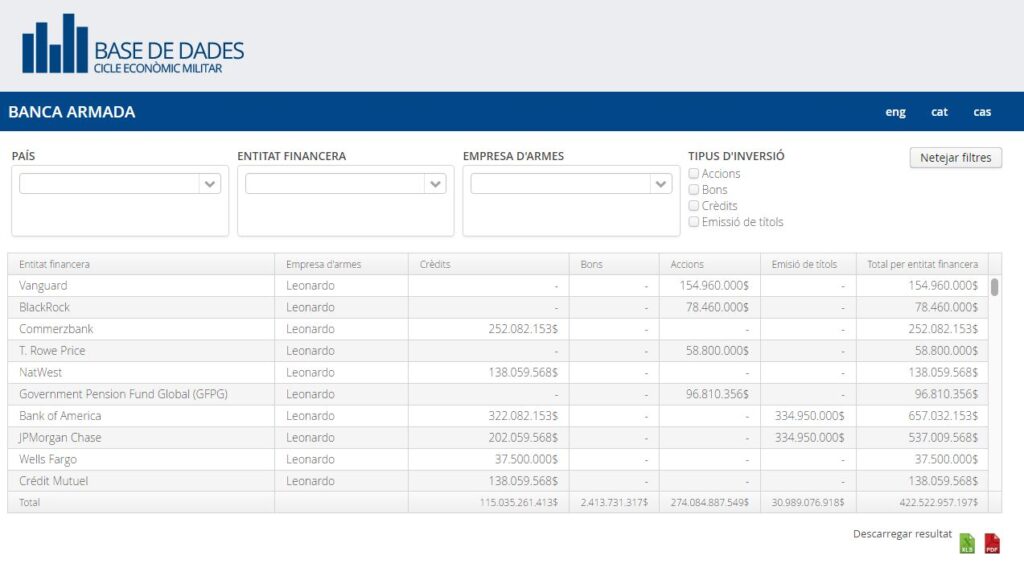Click GFPG Accions value 96.810.356$
The width and height of the screenshot is (1024, 568).
coord(717,394)
